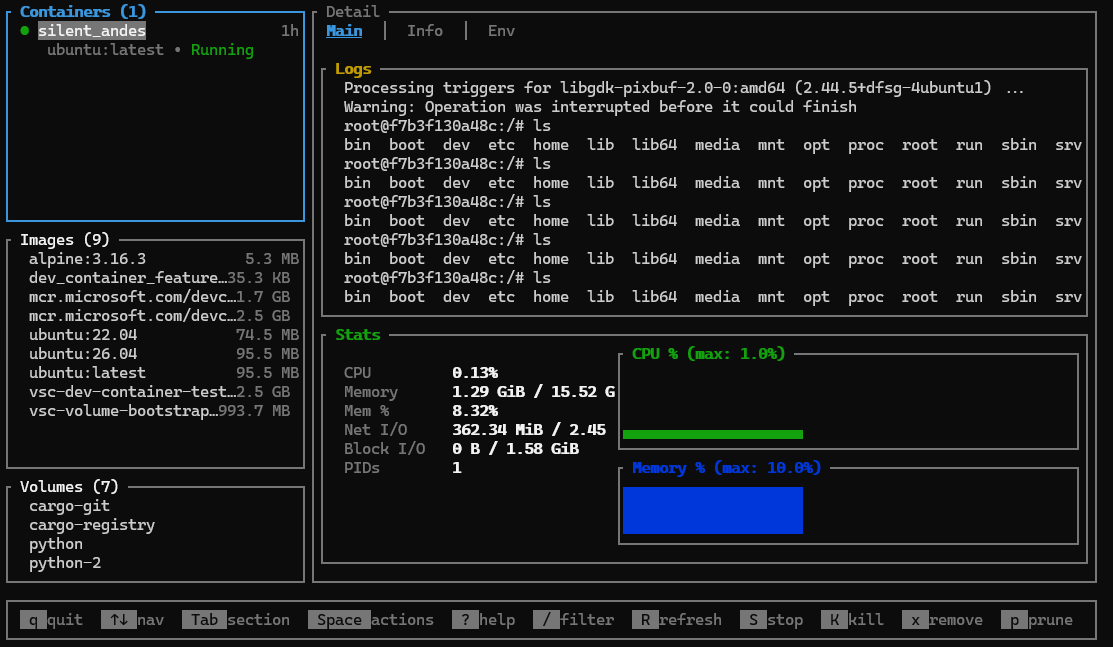The image size is (1113, 647).
Task: Click the libgdk-pixbuf log line
Action: tap(684, 88)
